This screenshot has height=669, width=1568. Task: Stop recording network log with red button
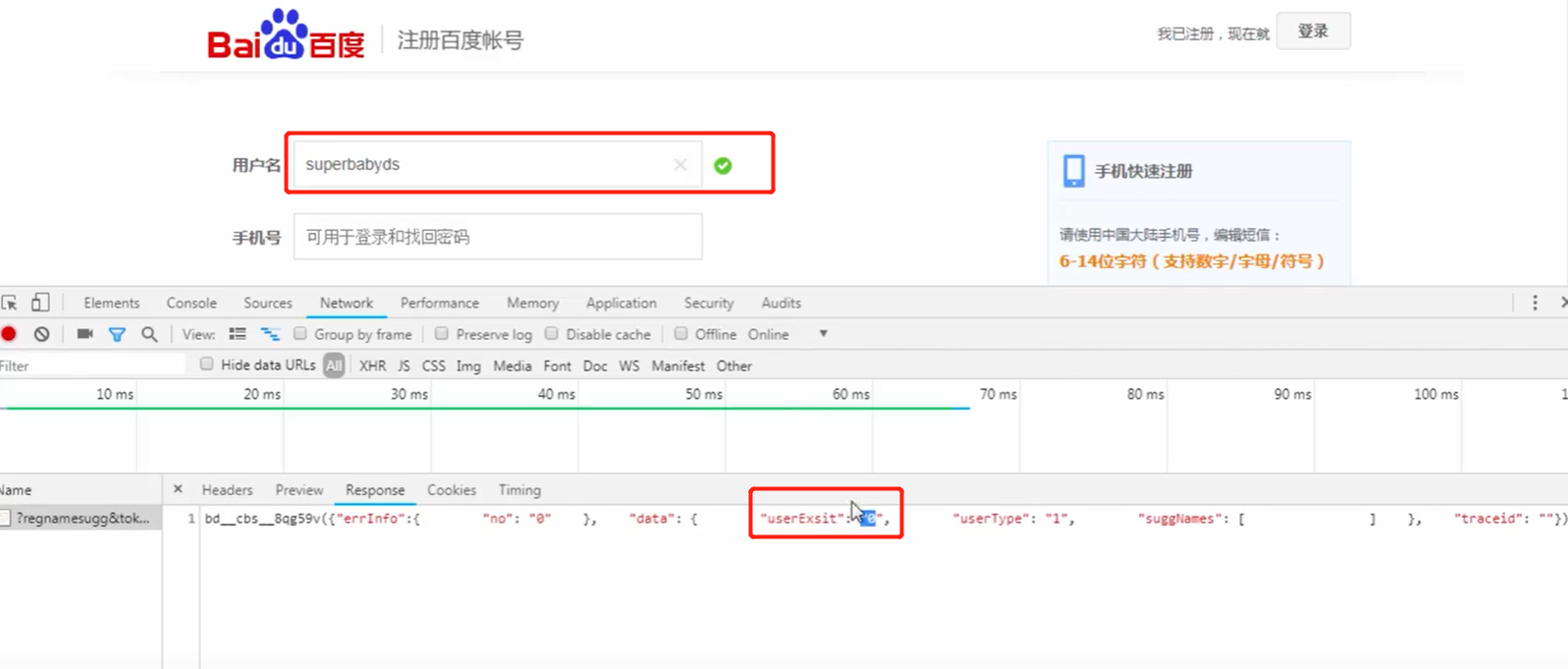click(9, 334)
